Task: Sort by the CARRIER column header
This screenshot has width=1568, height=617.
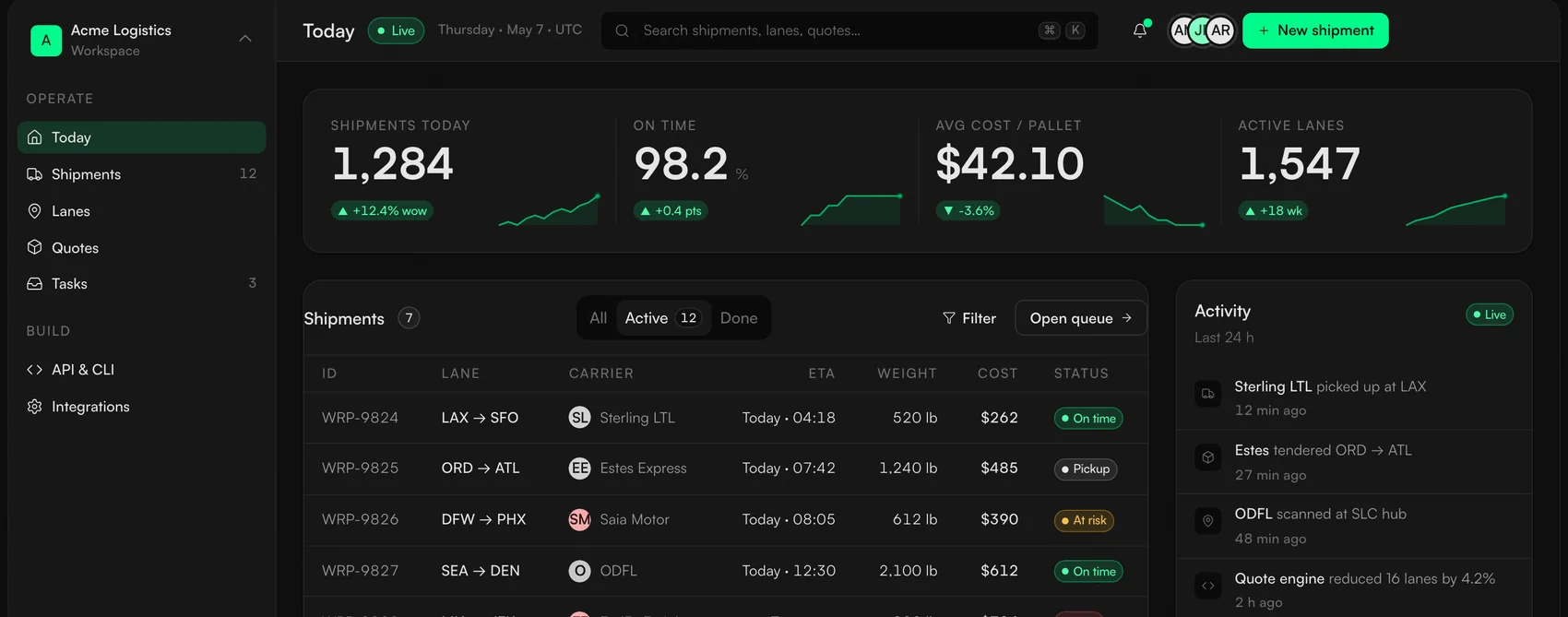Action: pyautogui.click(x=601, y=374)
